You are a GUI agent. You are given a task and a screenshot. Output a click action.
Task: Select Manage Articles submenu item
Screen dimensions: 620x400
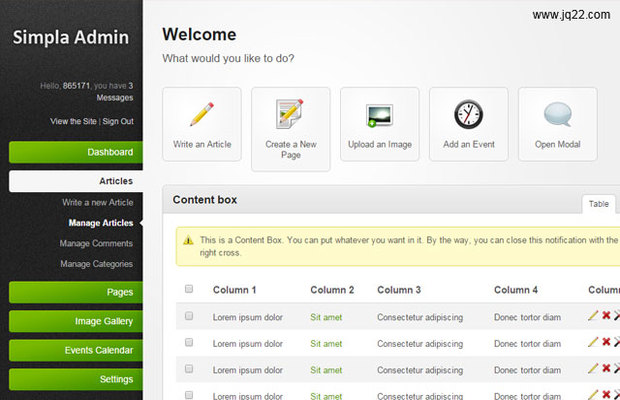[x=101, y=223]
